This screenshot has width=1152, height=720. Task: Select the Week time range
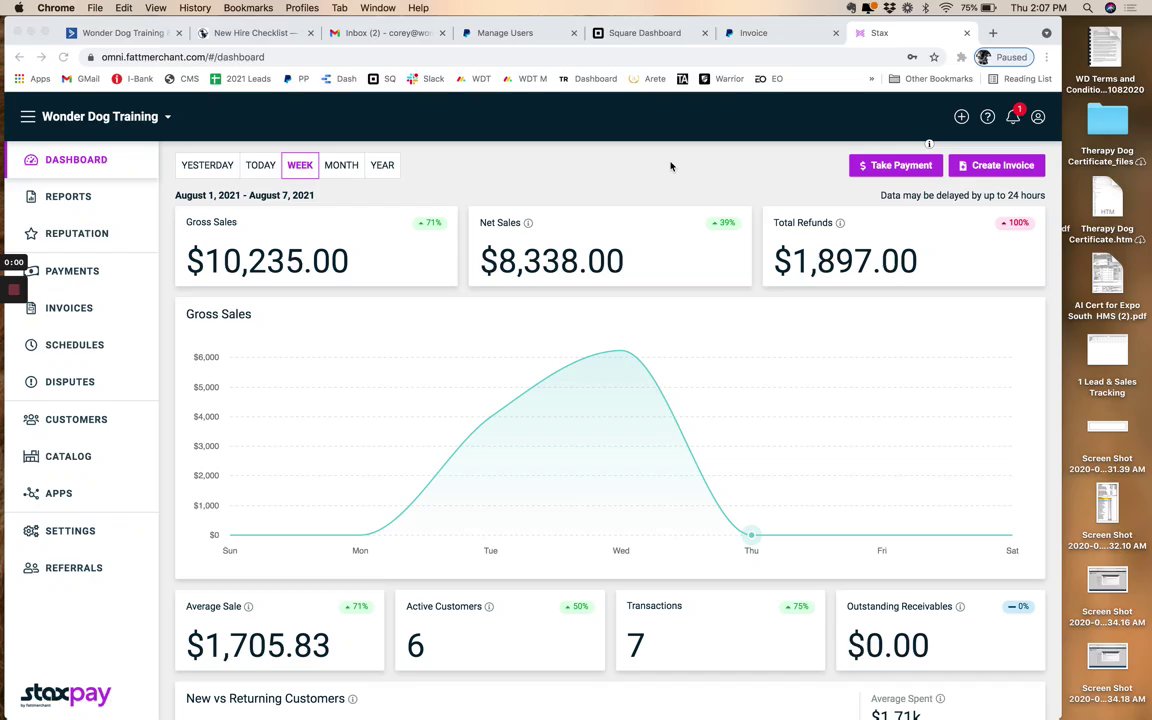pos(300,165)
